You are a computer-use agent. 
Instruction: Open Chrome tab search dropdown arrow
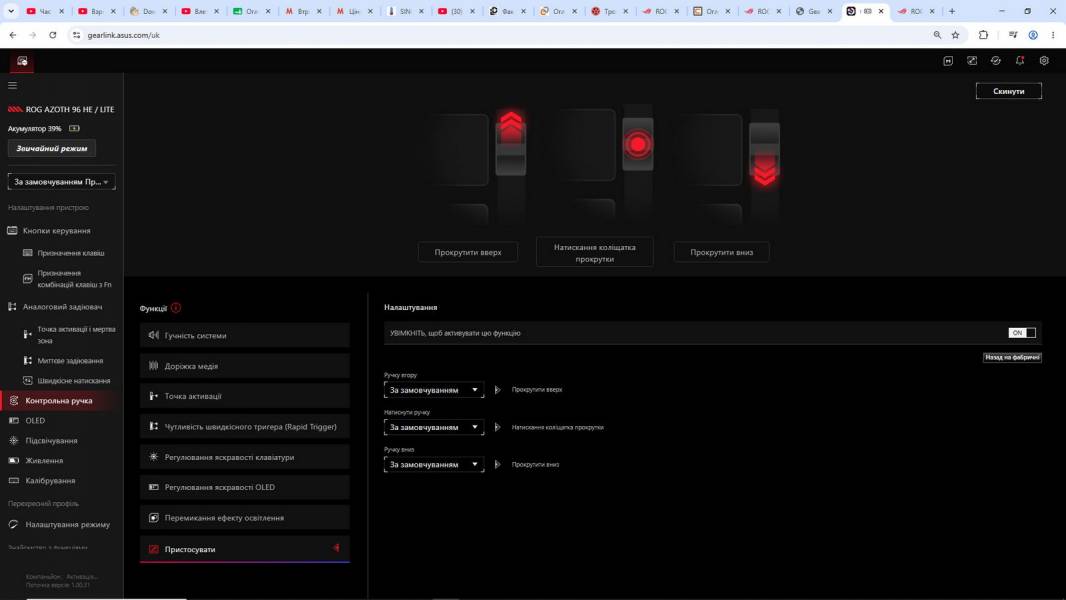[11, 11]
